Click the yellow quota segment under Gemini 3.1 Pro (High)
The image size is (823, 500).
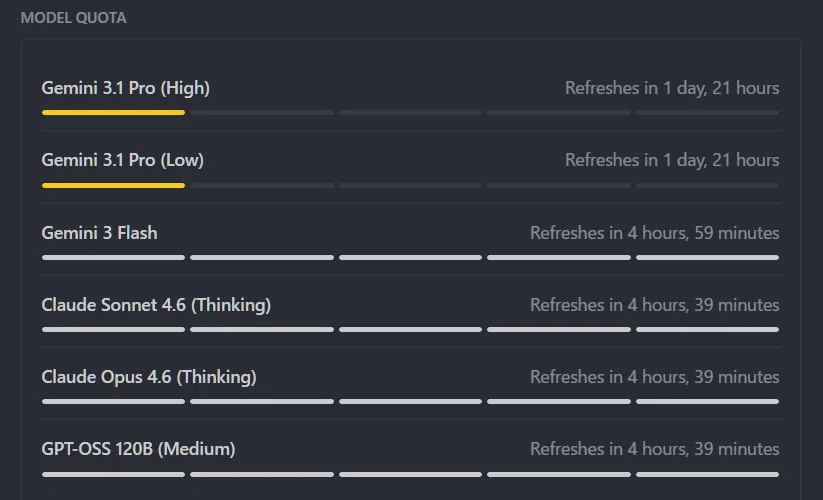113,112
